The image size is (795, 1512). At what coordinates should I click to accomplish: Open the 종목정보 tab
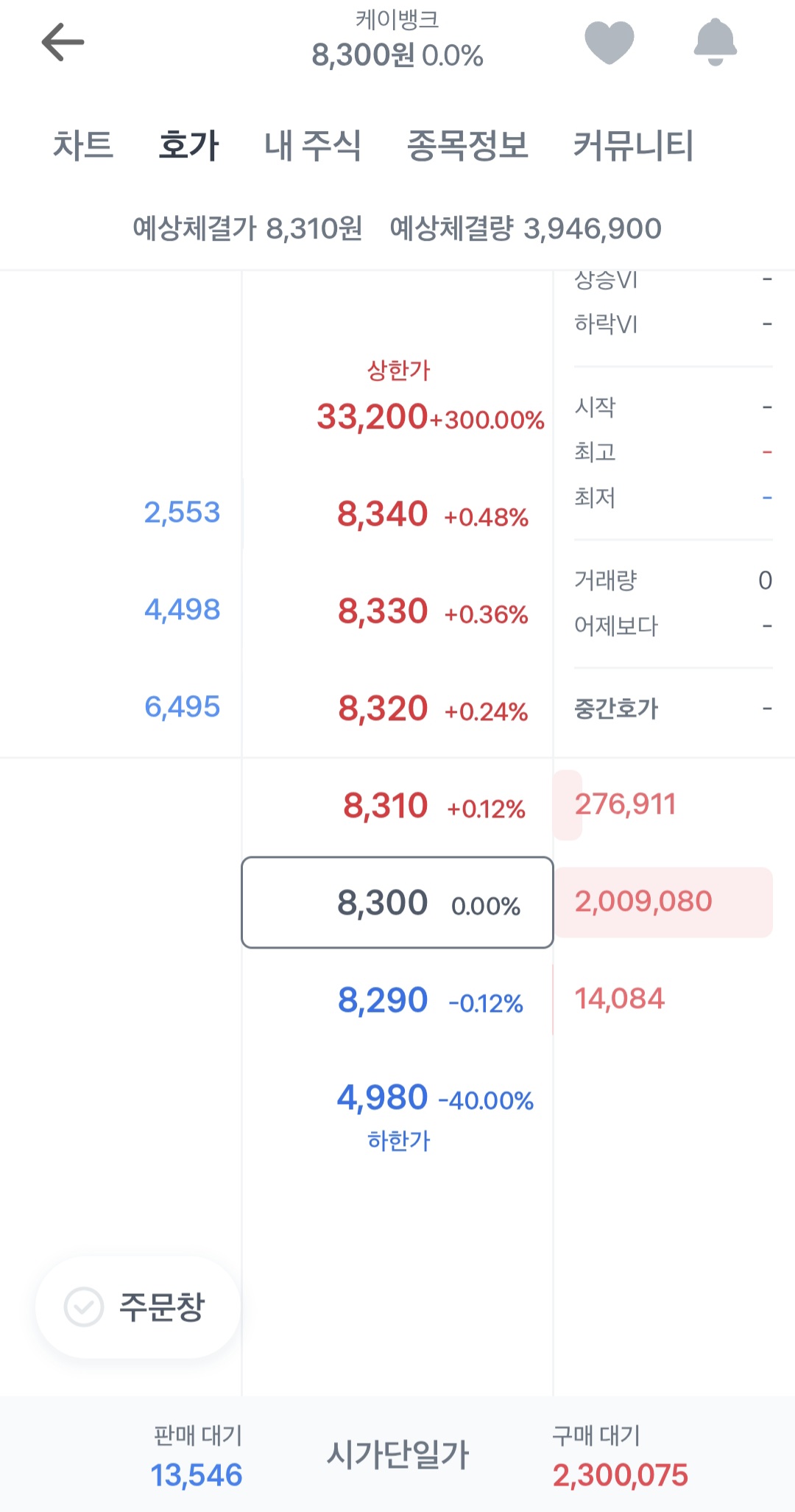point(467,145)
